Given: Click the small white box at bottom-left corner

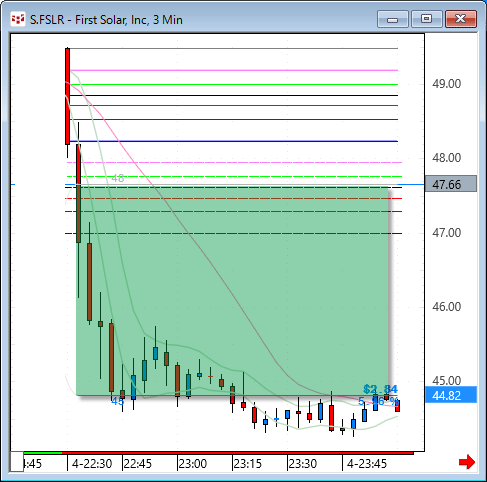Looking at the screenshot, I should coord(17,462).
